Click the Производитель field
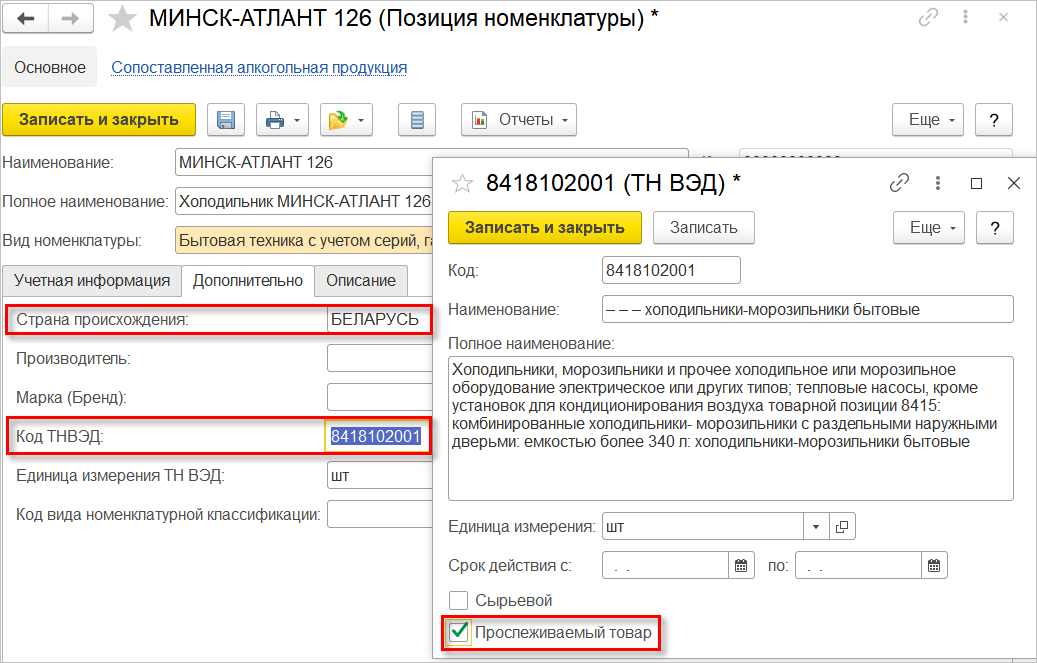 (x=380, y=359)
